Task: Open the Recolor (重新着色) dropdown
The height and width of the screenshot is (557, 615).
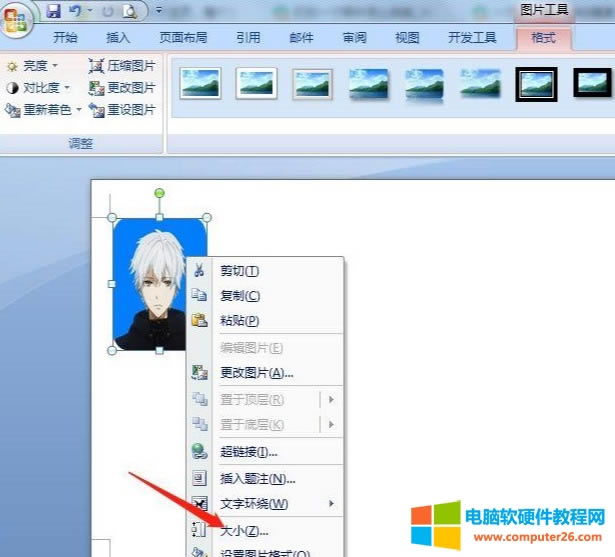Action: click(44, 110)
